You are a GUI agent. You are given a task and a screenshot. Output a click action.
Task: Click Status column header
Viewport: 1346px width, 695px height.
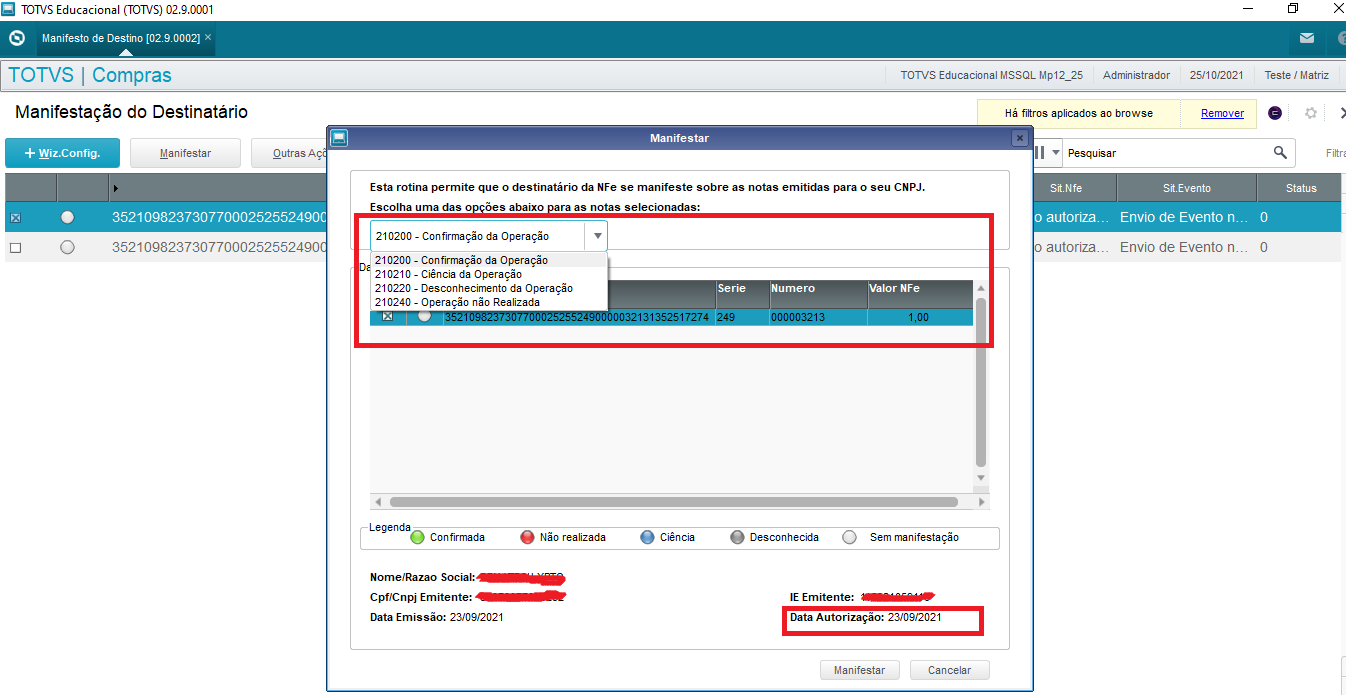coord(1301,188)
